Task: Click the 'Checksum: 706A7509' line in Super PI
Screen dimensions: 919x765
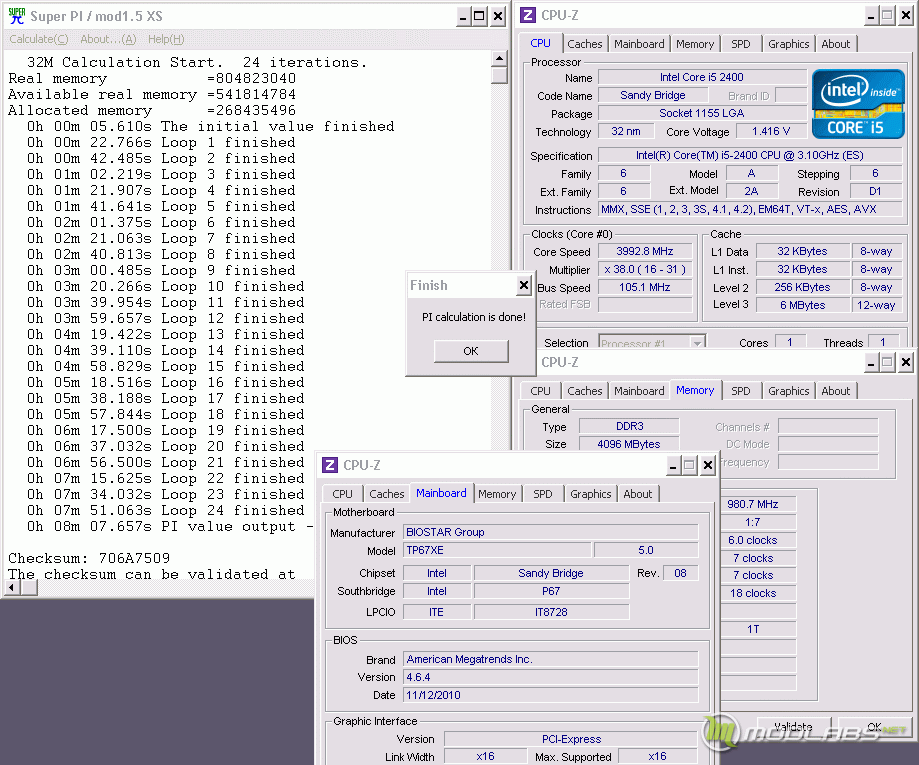Action: coord(89,558)
